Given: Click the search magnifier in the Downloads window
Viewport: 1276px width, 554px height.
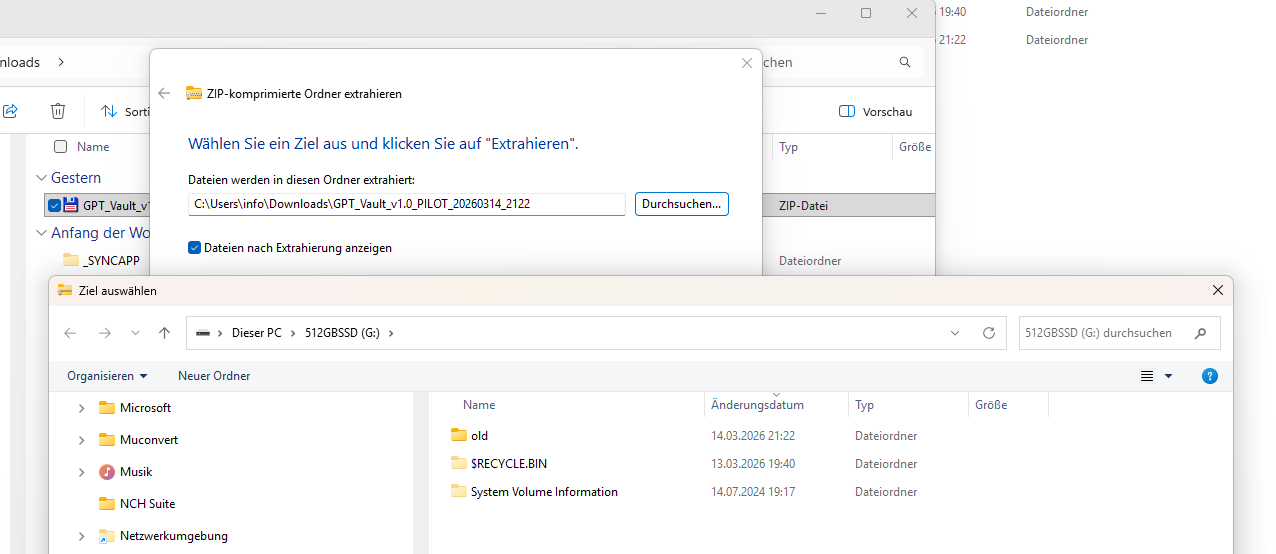Looking at the screenshot, I should [905, 62].
